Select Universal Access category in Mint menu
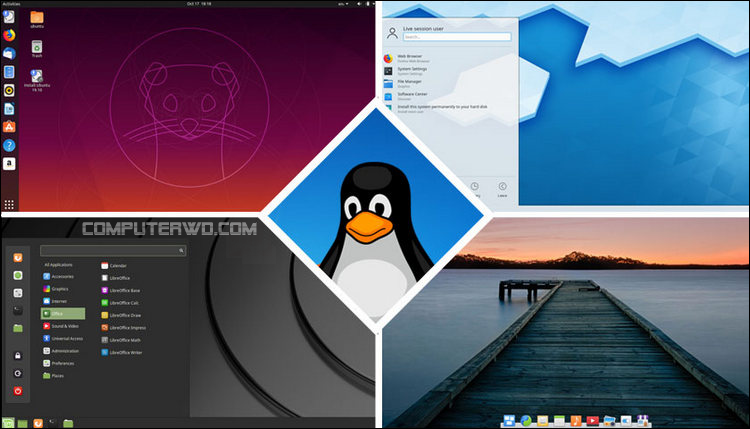The height and width of the screenshot is (429, 750). (63, 339)
